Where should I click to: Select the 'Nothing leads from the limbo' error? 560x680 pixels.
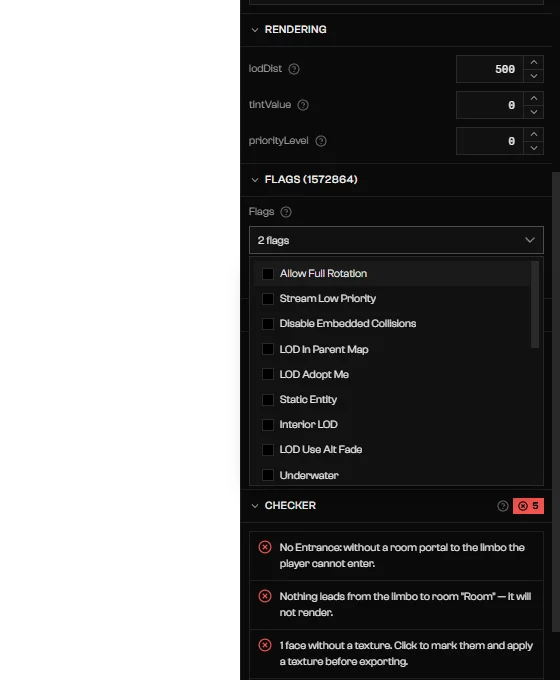pos(396,605)
